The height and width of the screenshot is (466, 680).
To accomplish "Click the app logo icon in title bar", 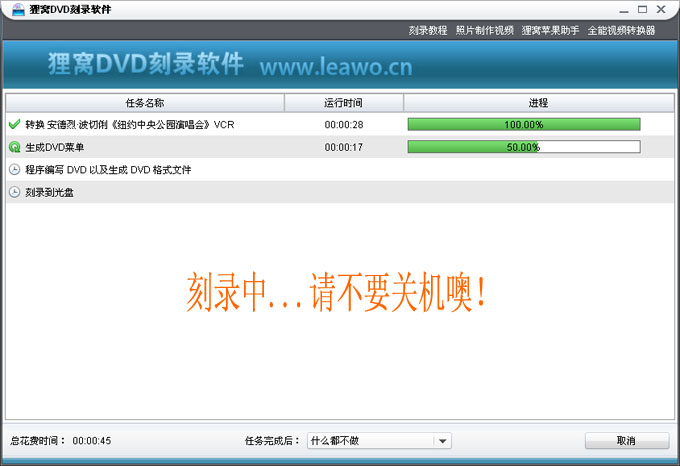I will pyautogui.click(x=18, y=9).
